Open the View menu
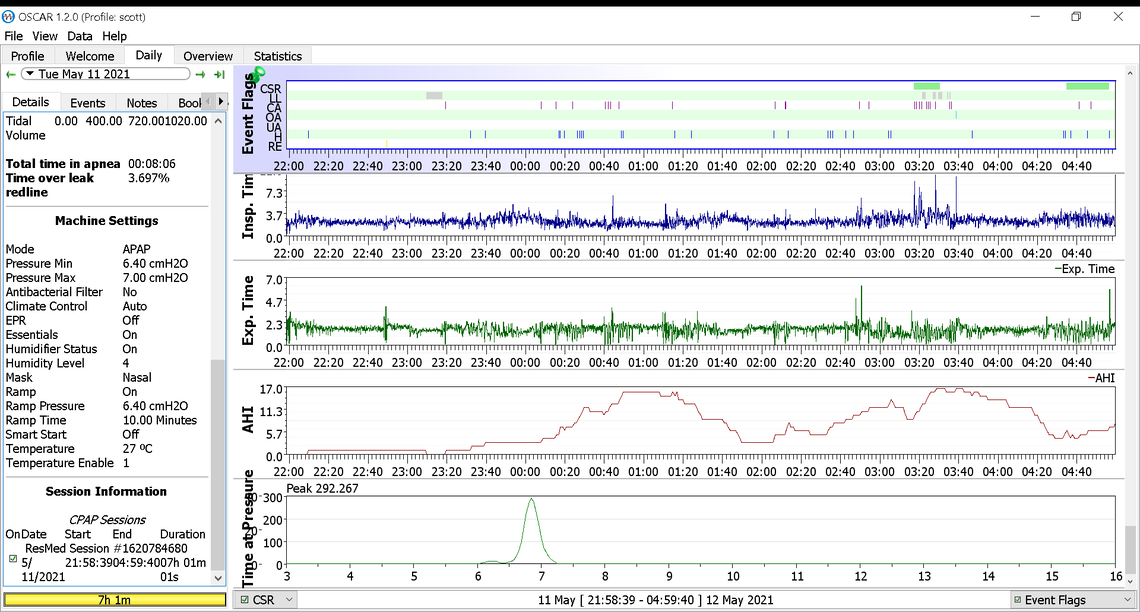The image size is (1140, 612). pos(44,36)
